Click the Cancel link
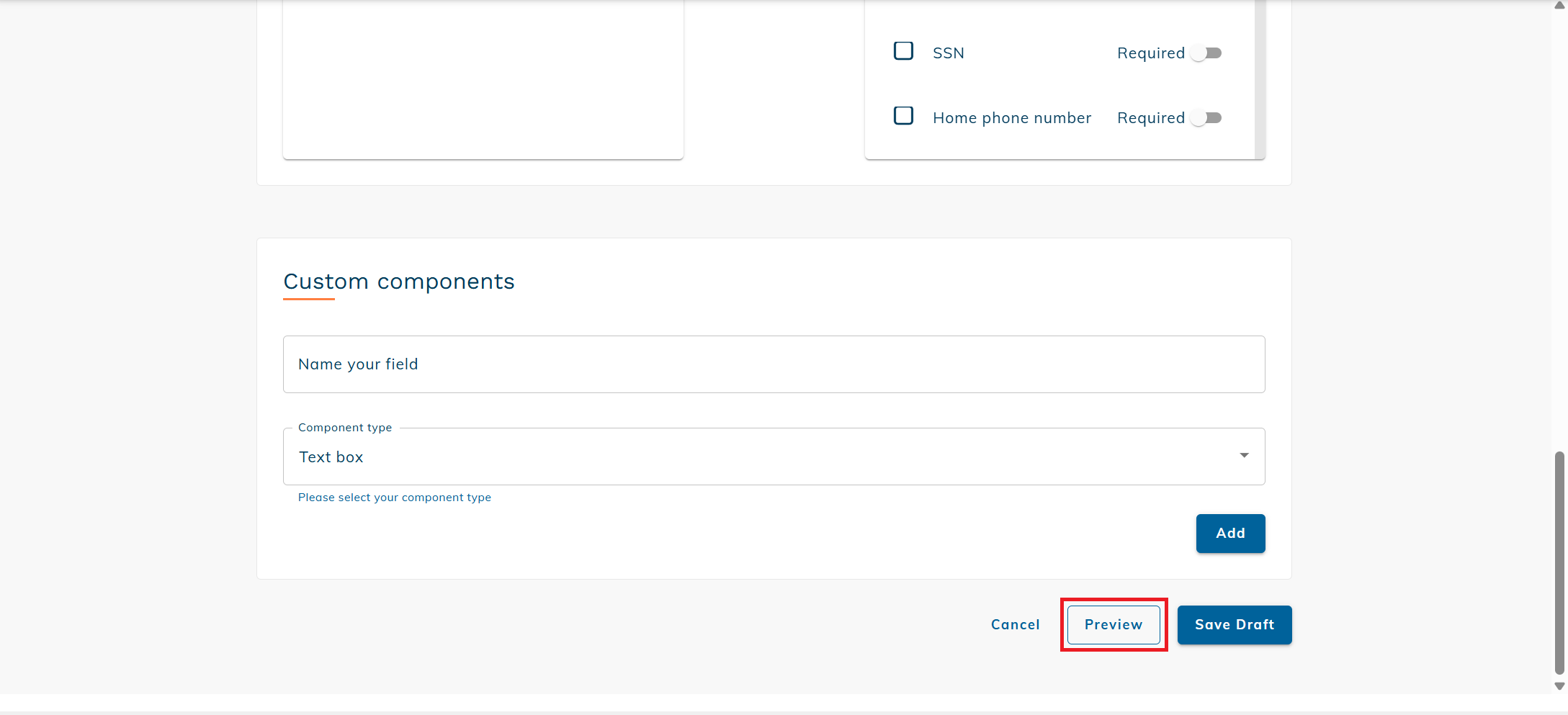This screenshot has width=1568, height=715. (1015, 624)
